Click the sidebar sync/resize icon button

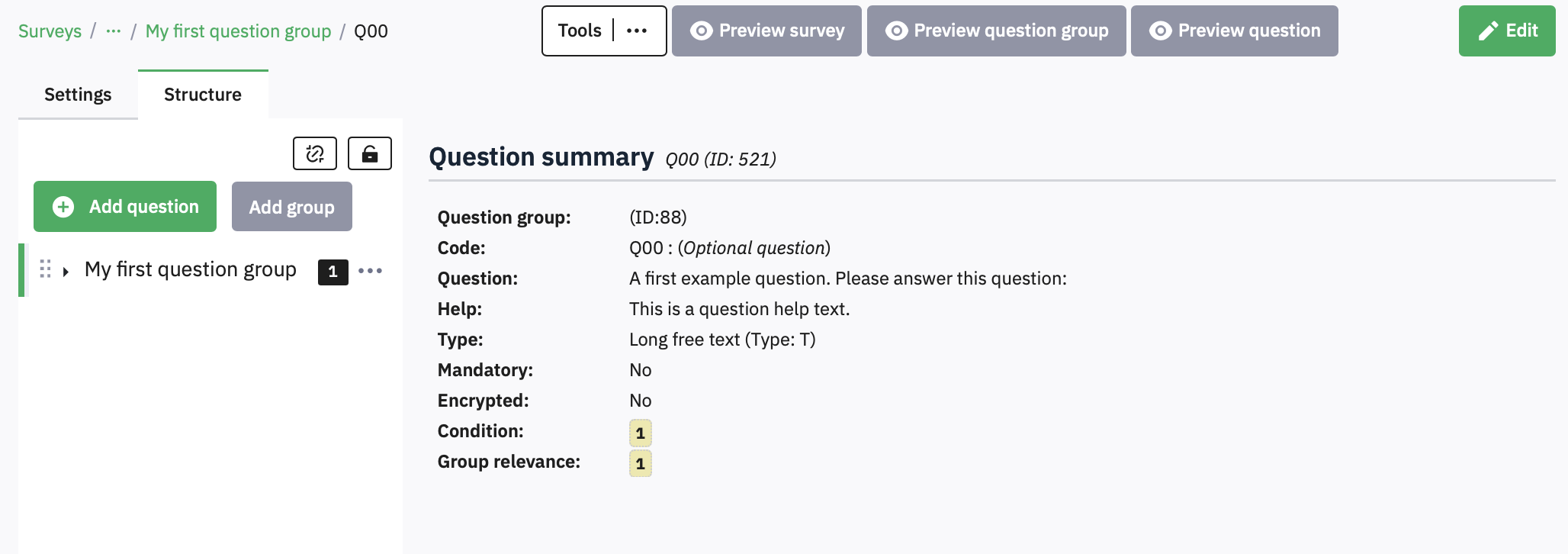315,153
